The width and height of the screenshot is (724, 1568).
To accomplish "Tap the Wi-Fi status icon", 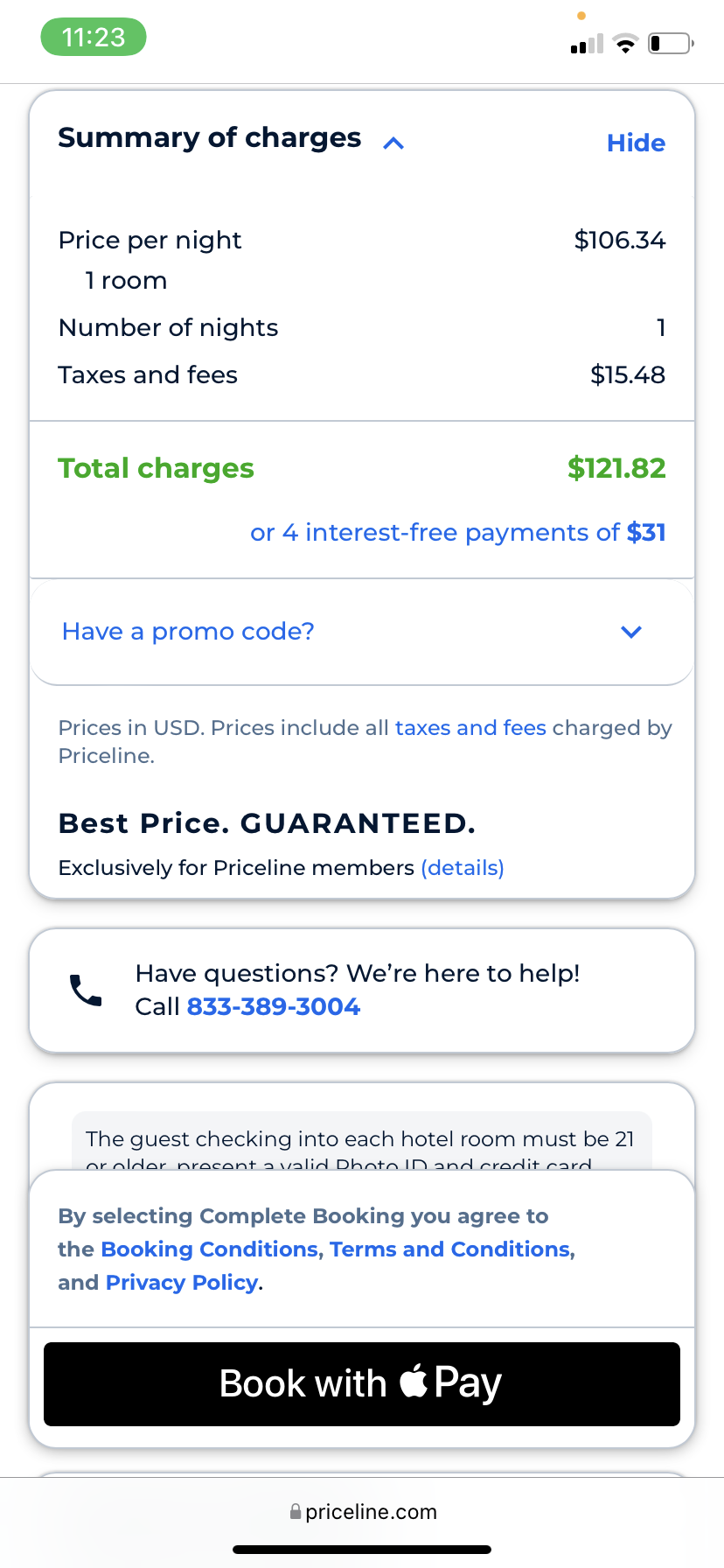I will pos(625,44).
